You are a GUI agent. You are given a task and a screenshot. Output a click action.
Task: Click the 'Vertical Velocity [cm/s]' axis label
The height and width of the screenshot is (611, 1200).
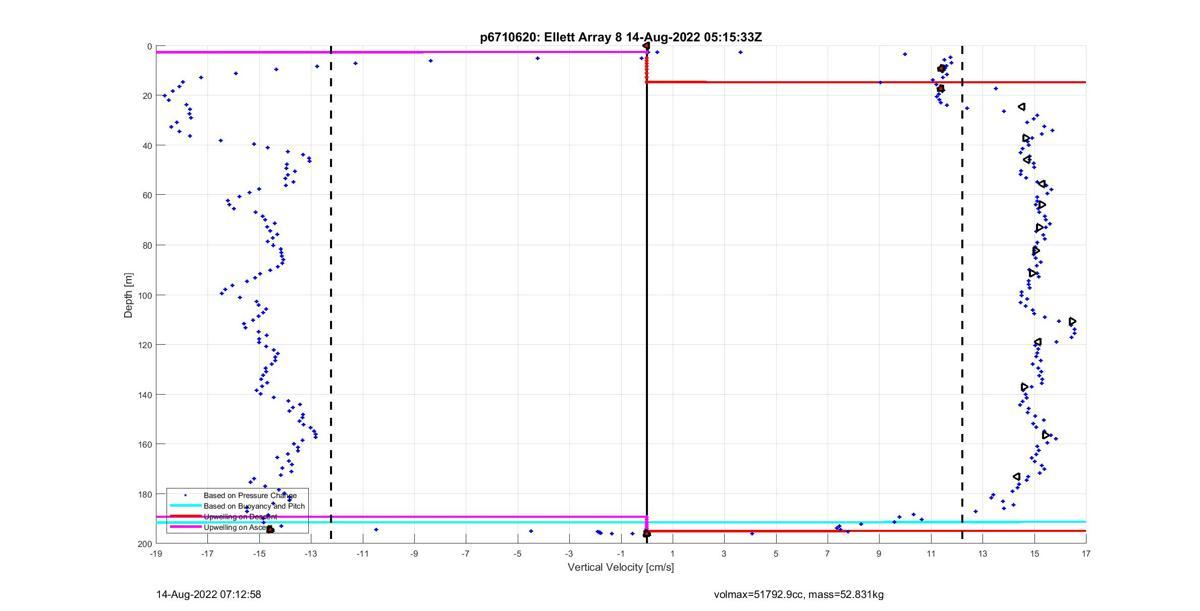pos(621,568)
